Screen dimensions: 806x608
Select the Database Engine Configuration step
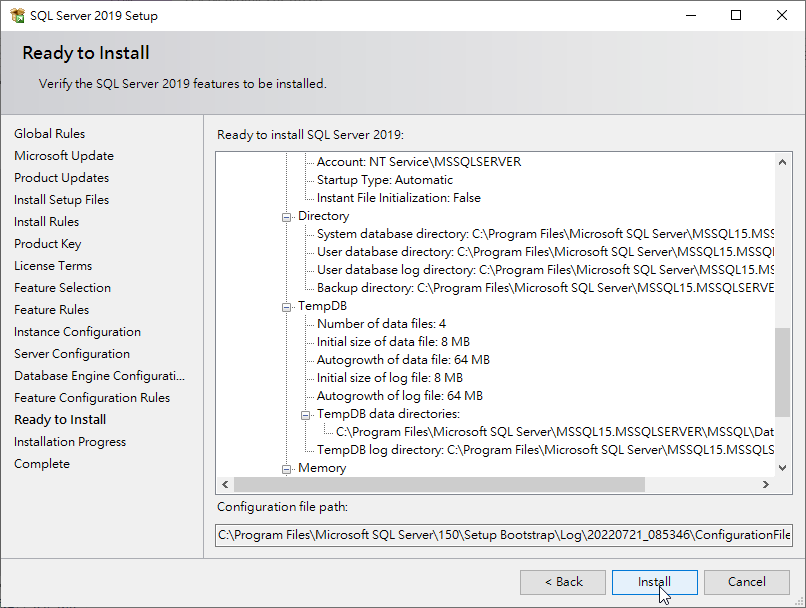[99, 376]
